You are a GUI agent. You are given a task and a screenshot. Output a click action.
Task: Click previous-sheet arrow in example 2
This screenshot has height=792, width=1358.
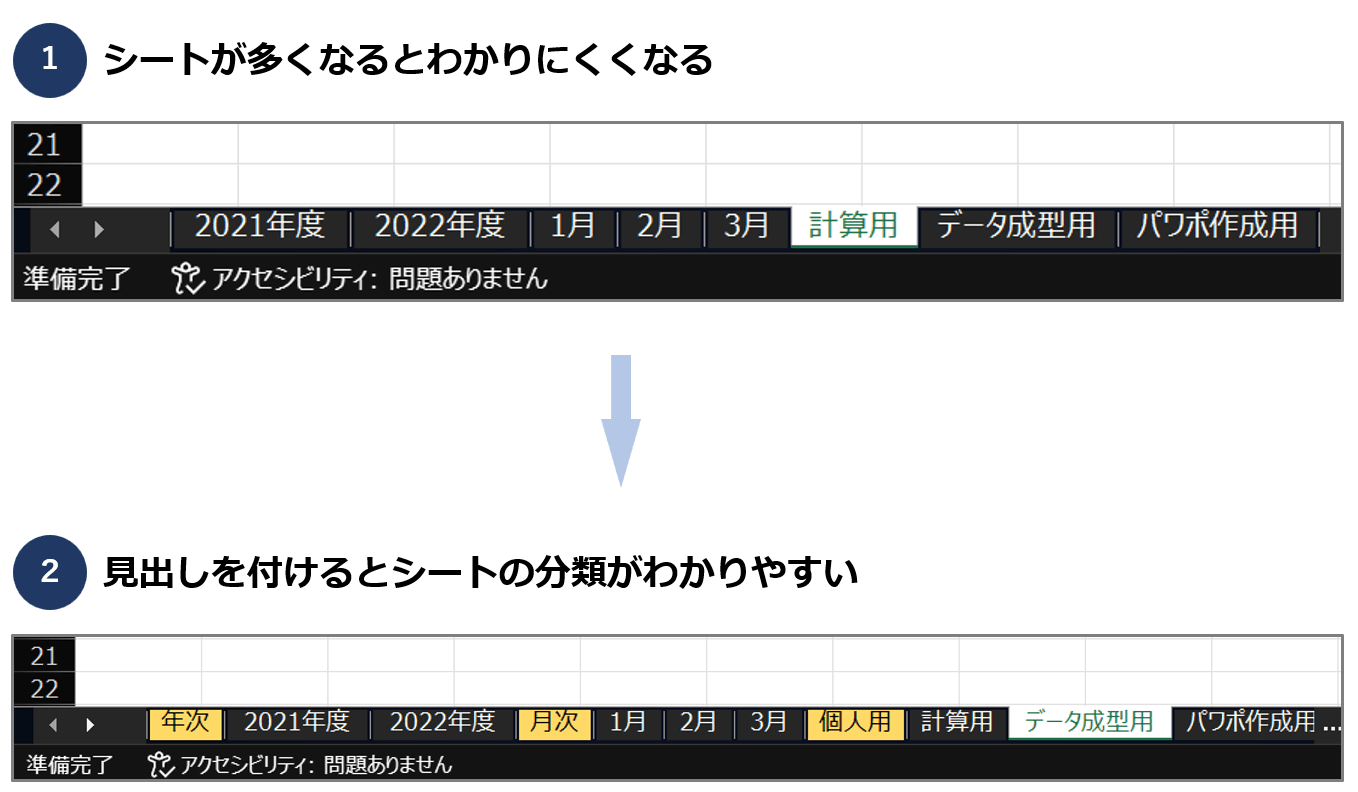(x=54, y=724)
